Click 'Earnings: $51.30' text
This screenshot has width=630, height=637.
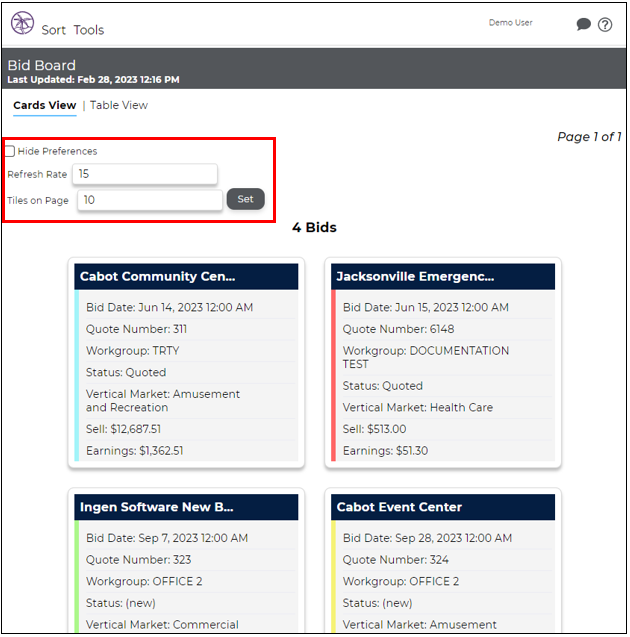pos(385,451)
